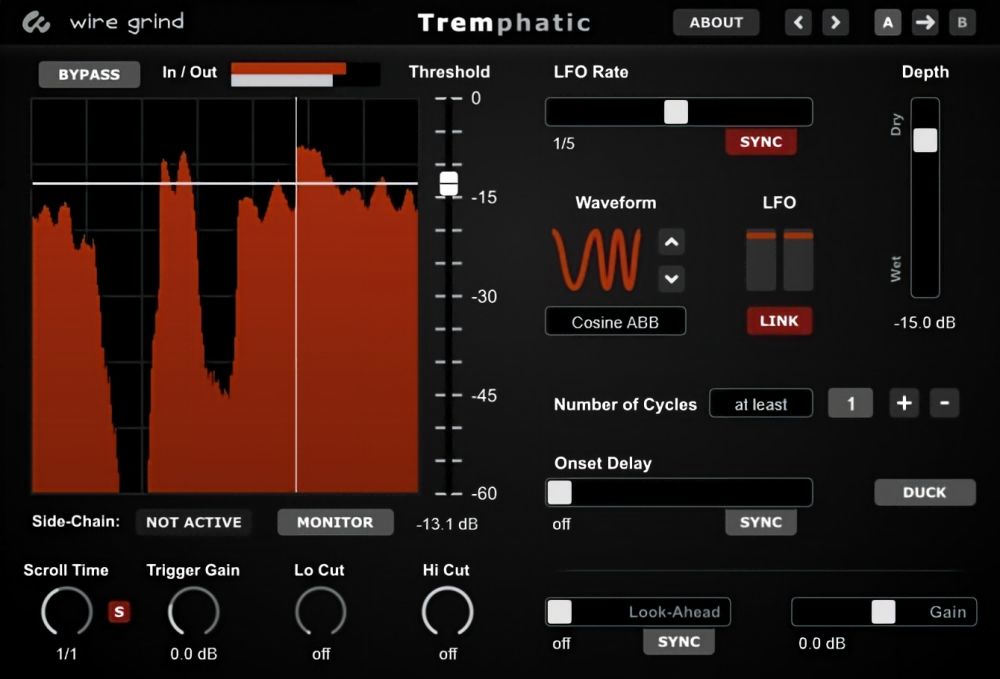Click the Gain slider handle
The image size is (1000, 679).
tap(883, 612)
